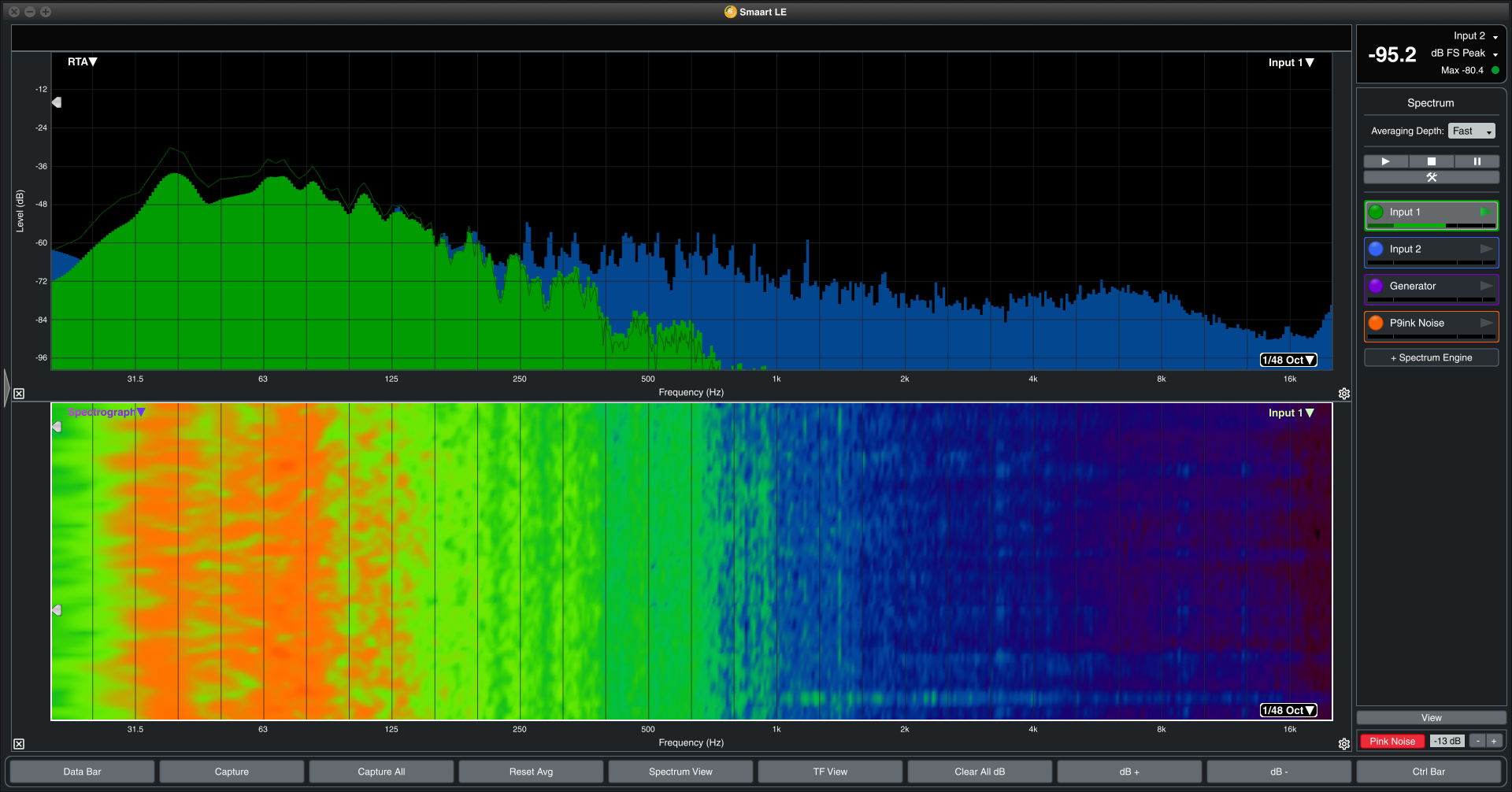Add a new Spectrum Engine
Viewport: 1512px width, 792px height.
1432,357
